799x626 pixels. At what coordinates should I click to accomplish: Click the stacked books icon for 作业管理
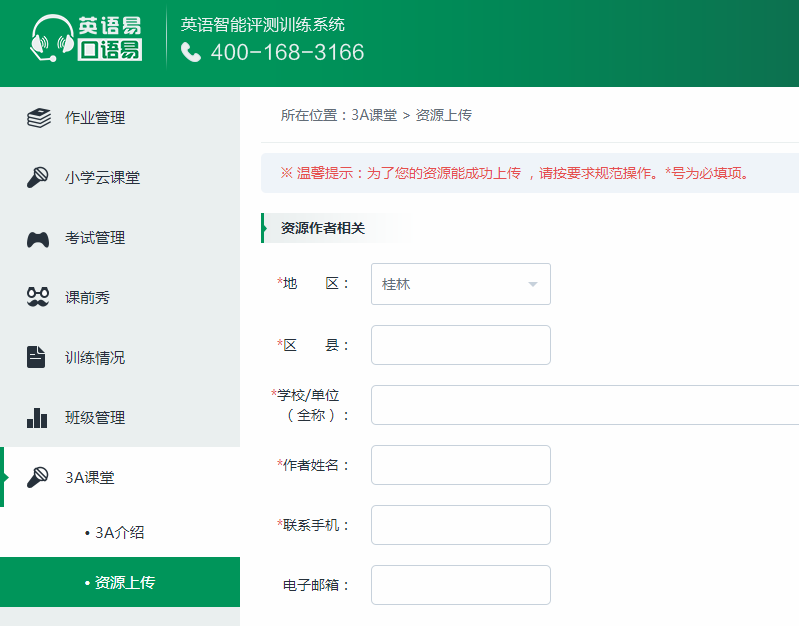[x=39, y=118]
